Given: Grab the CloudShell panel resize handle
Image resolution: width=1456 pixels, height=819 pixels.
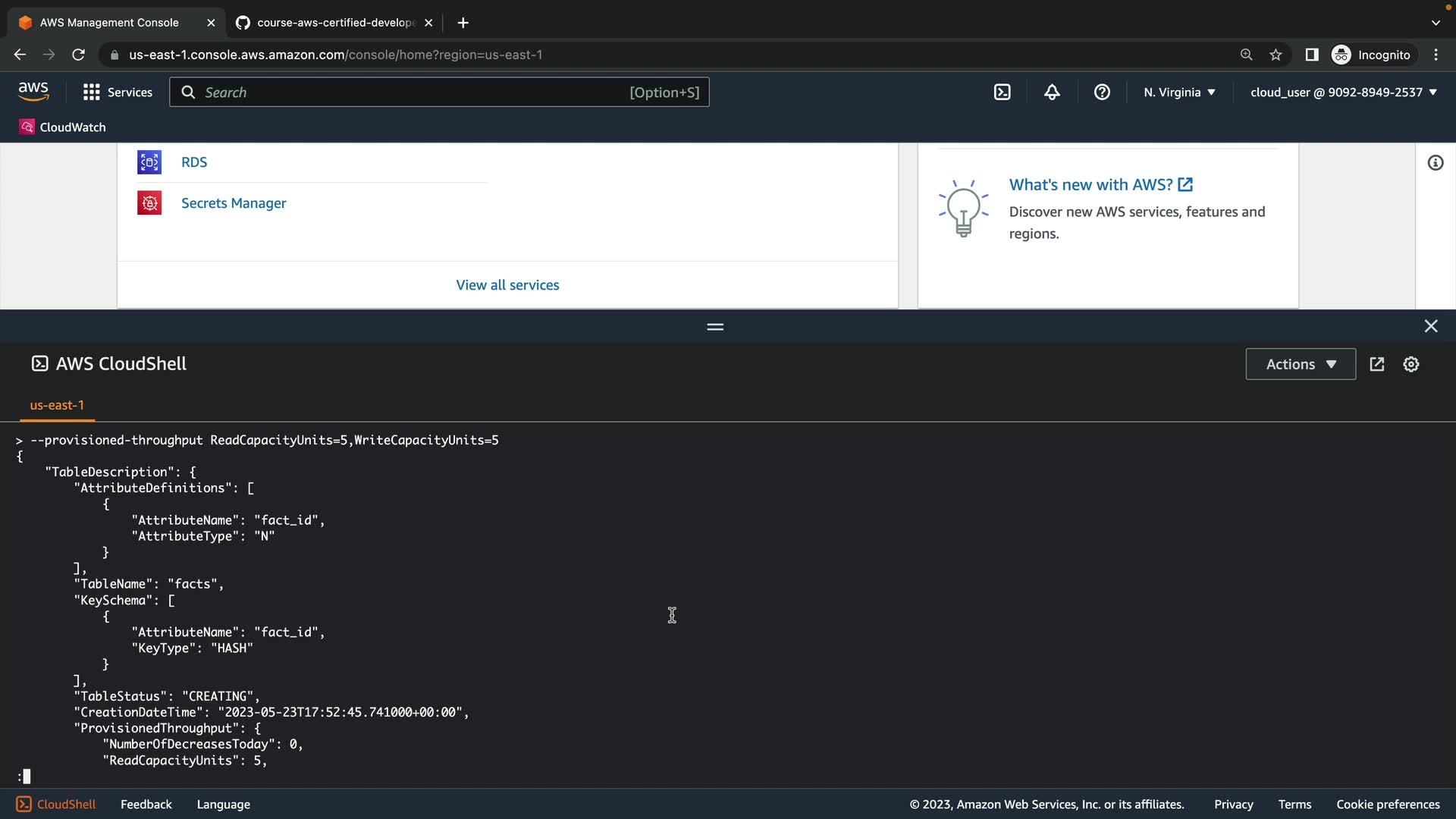Looking at the screenshot, I should 715,327.
